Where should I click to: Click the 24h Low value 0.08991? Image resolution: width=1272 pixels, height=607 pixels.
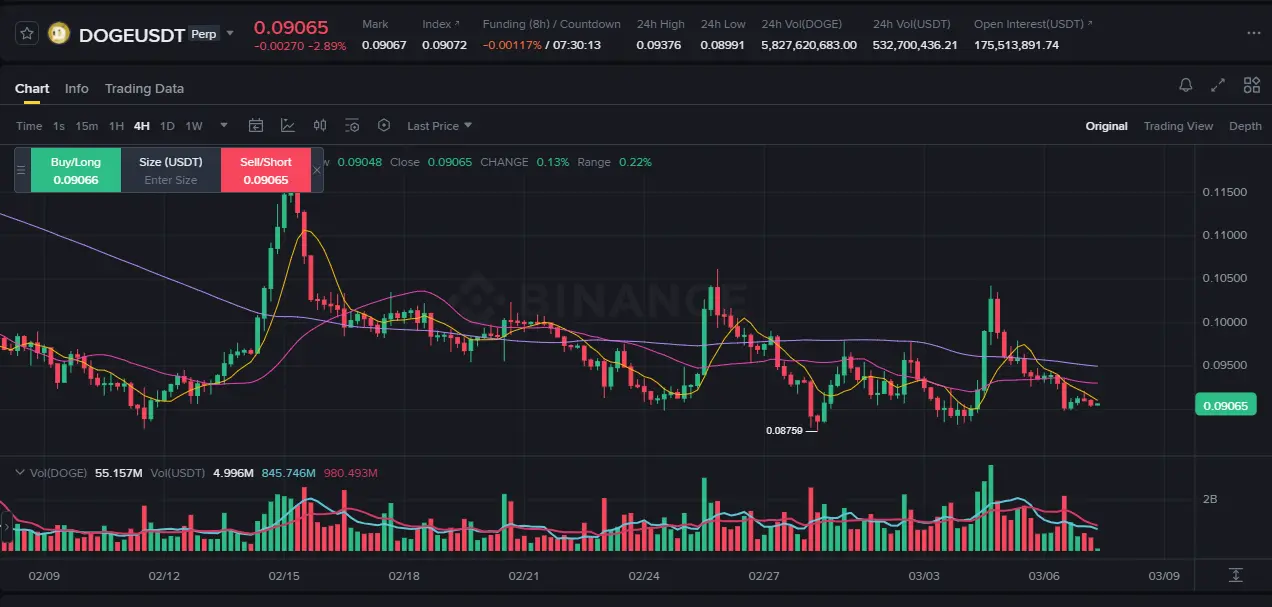(x=722, y=45)
